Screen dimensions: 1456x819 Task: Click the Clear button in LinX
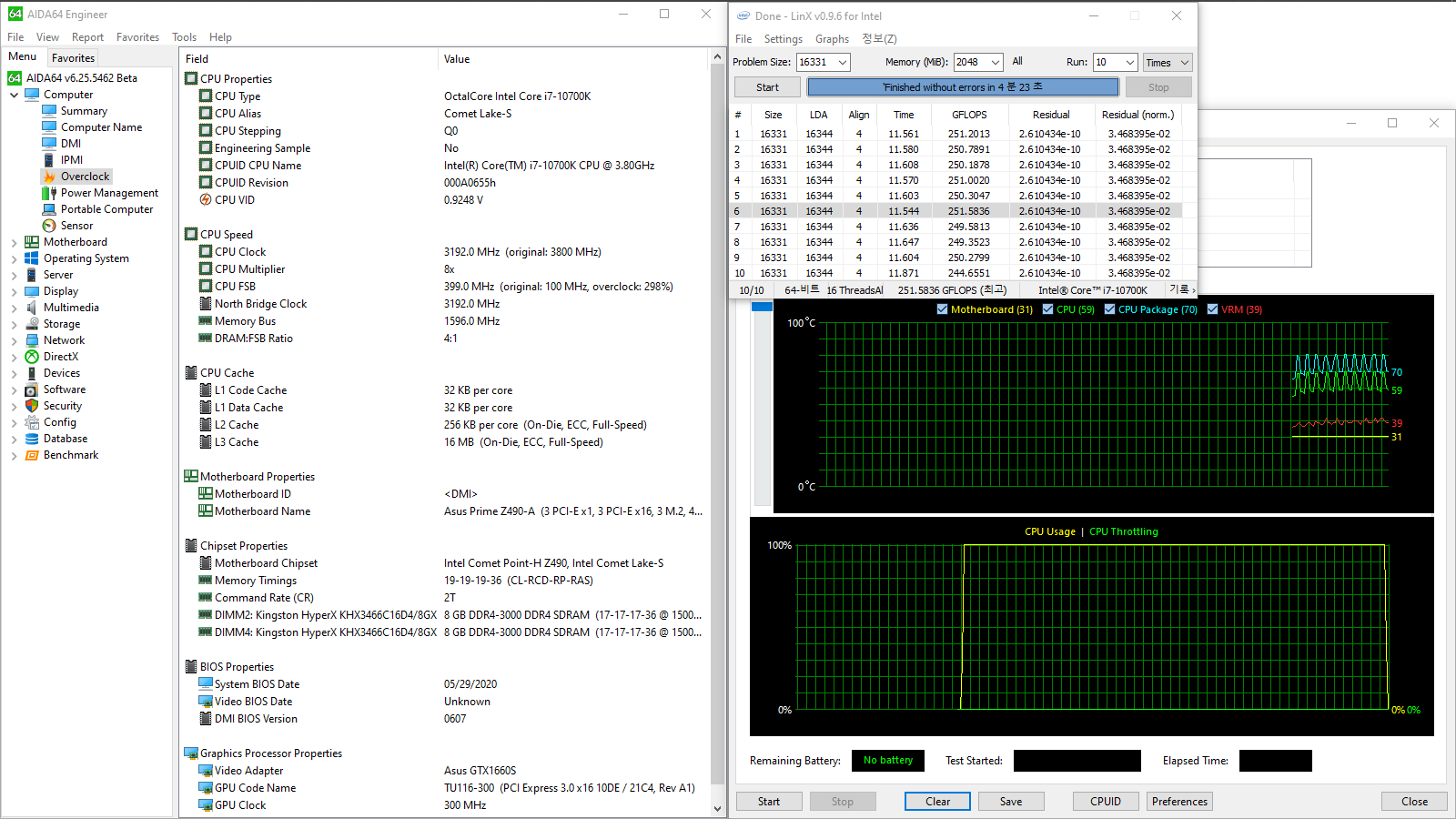click(x=937, y=801)
